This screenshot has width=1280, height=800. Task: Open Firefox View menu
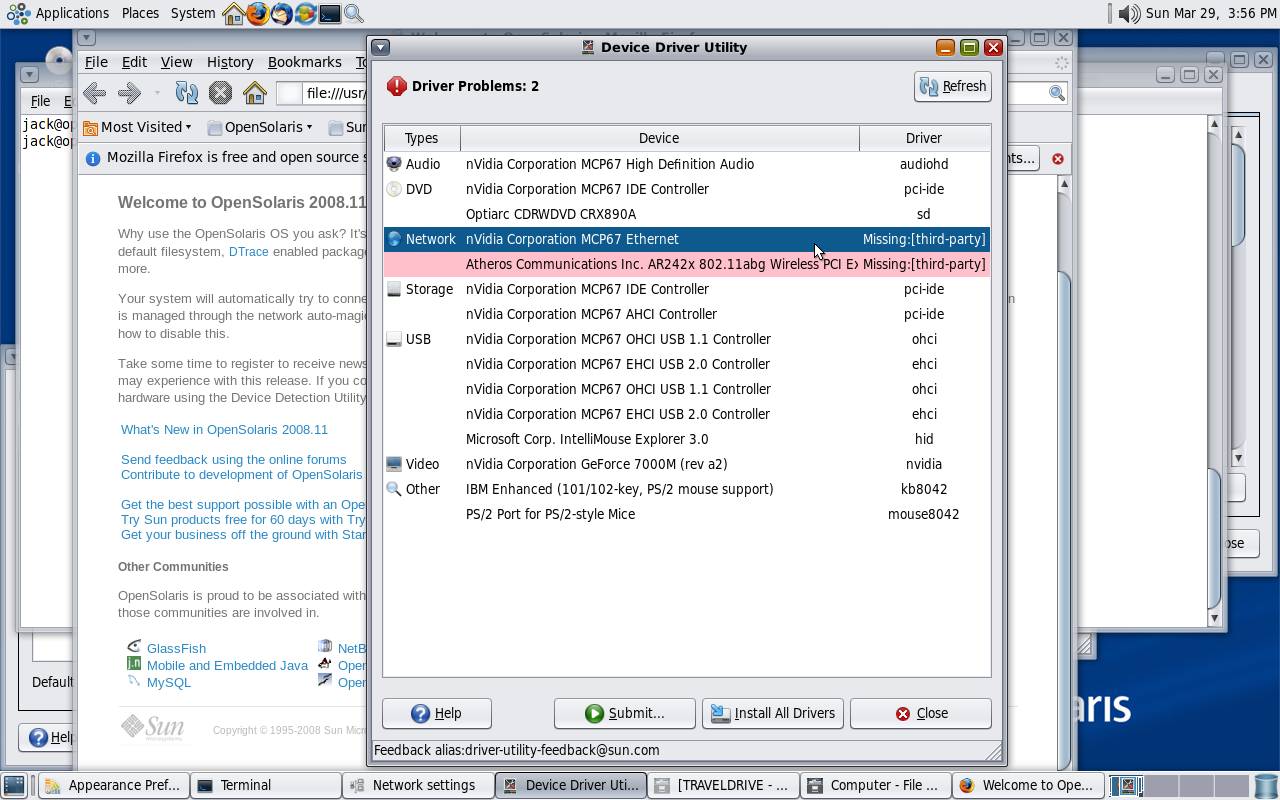coord(176,62)
